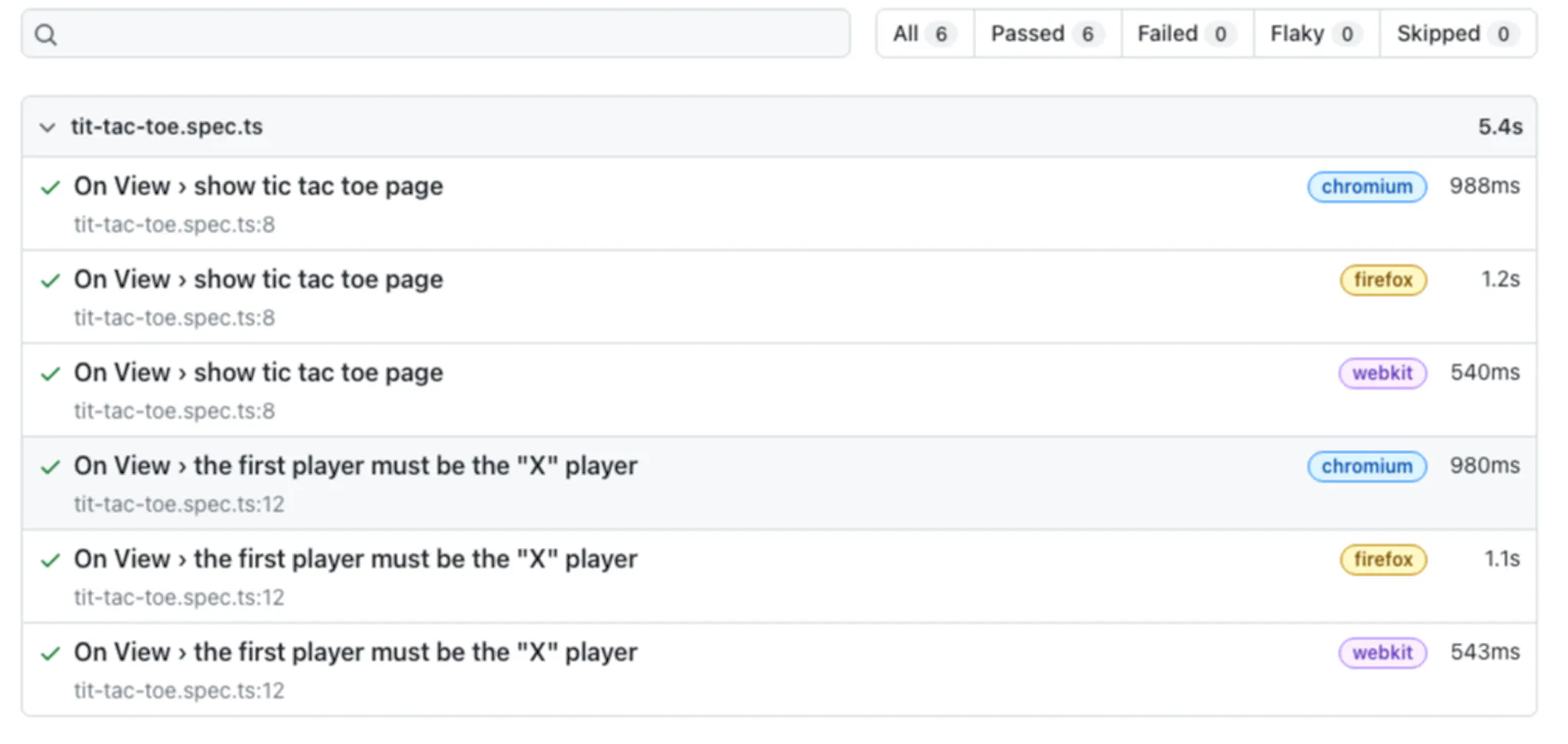
Task: Collapse the tit-tac-toe.spec.ts file group
Action: 47,127
